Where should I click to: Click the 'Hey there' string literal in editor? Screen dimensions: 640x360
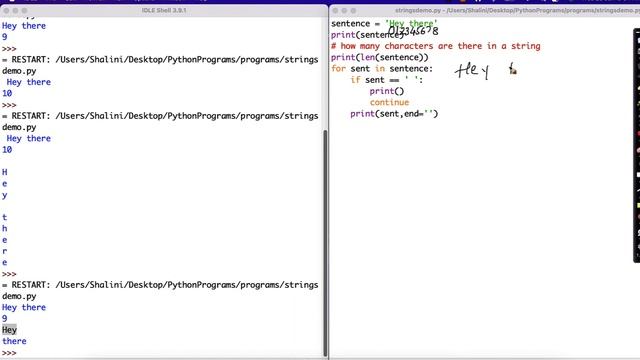click(411, 23)
